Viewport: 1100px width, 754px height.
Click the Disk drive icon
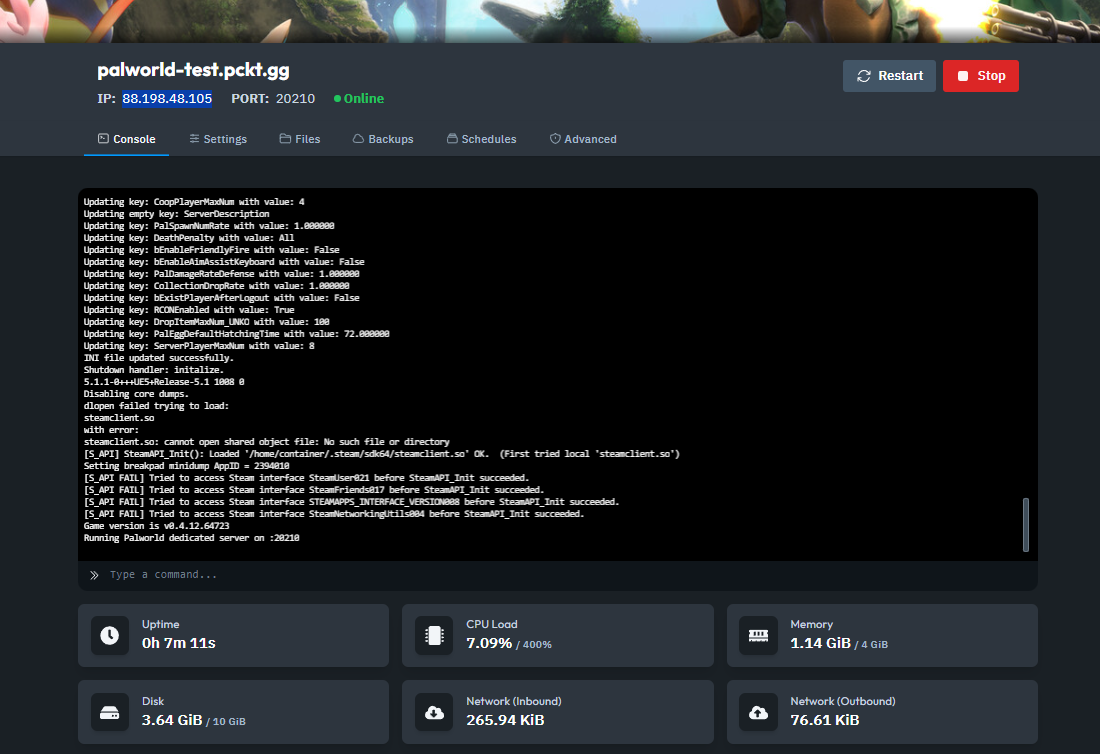tap(109, 713)
